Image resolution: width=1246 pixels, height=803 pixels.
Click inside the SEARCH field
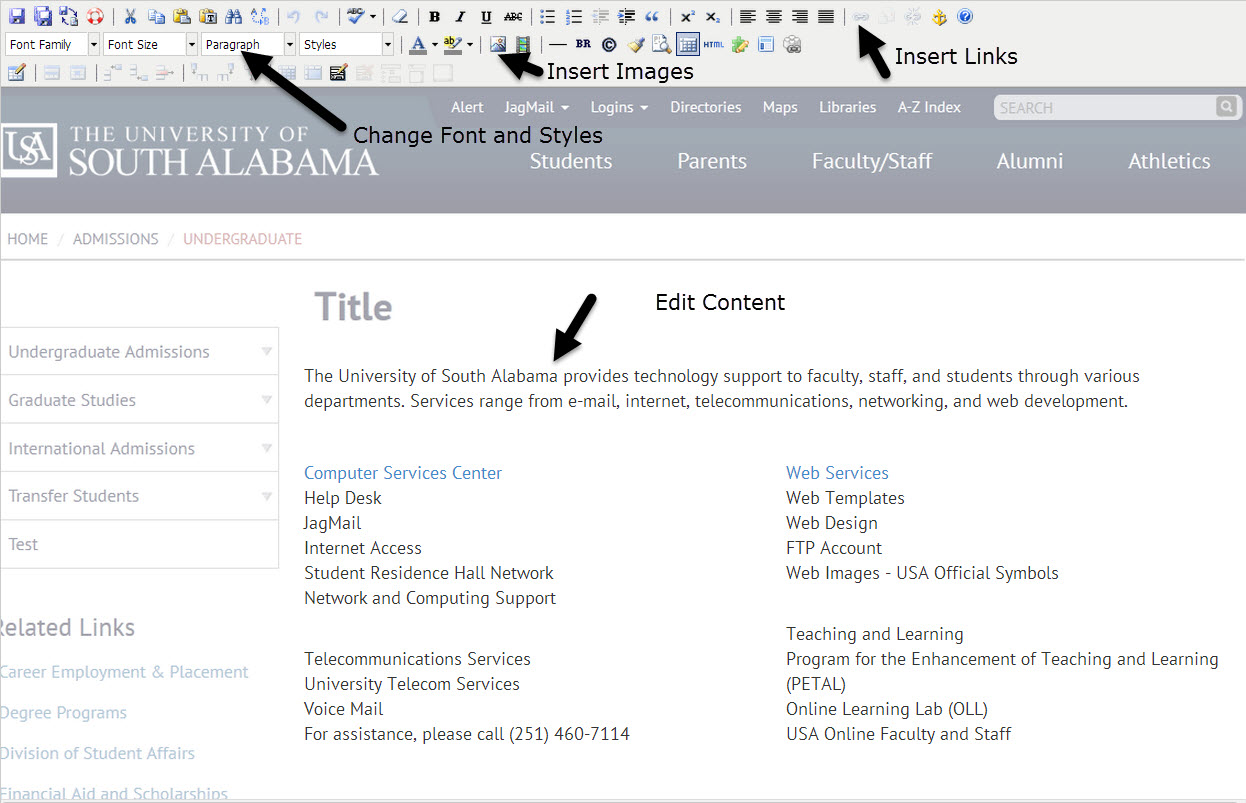pos(1104,107)
